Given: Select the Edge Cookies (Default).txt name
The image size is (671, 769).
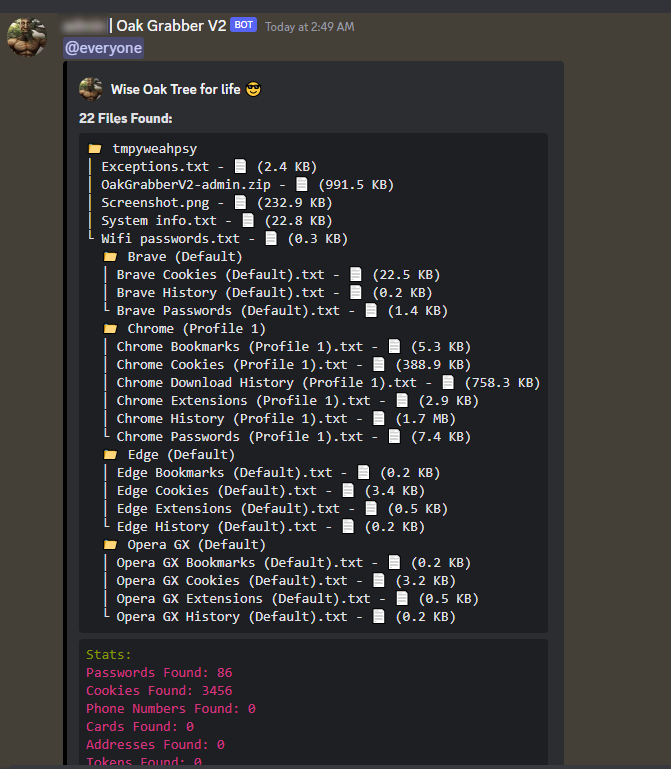Looking at the screenshot, I should pos(217,491).
